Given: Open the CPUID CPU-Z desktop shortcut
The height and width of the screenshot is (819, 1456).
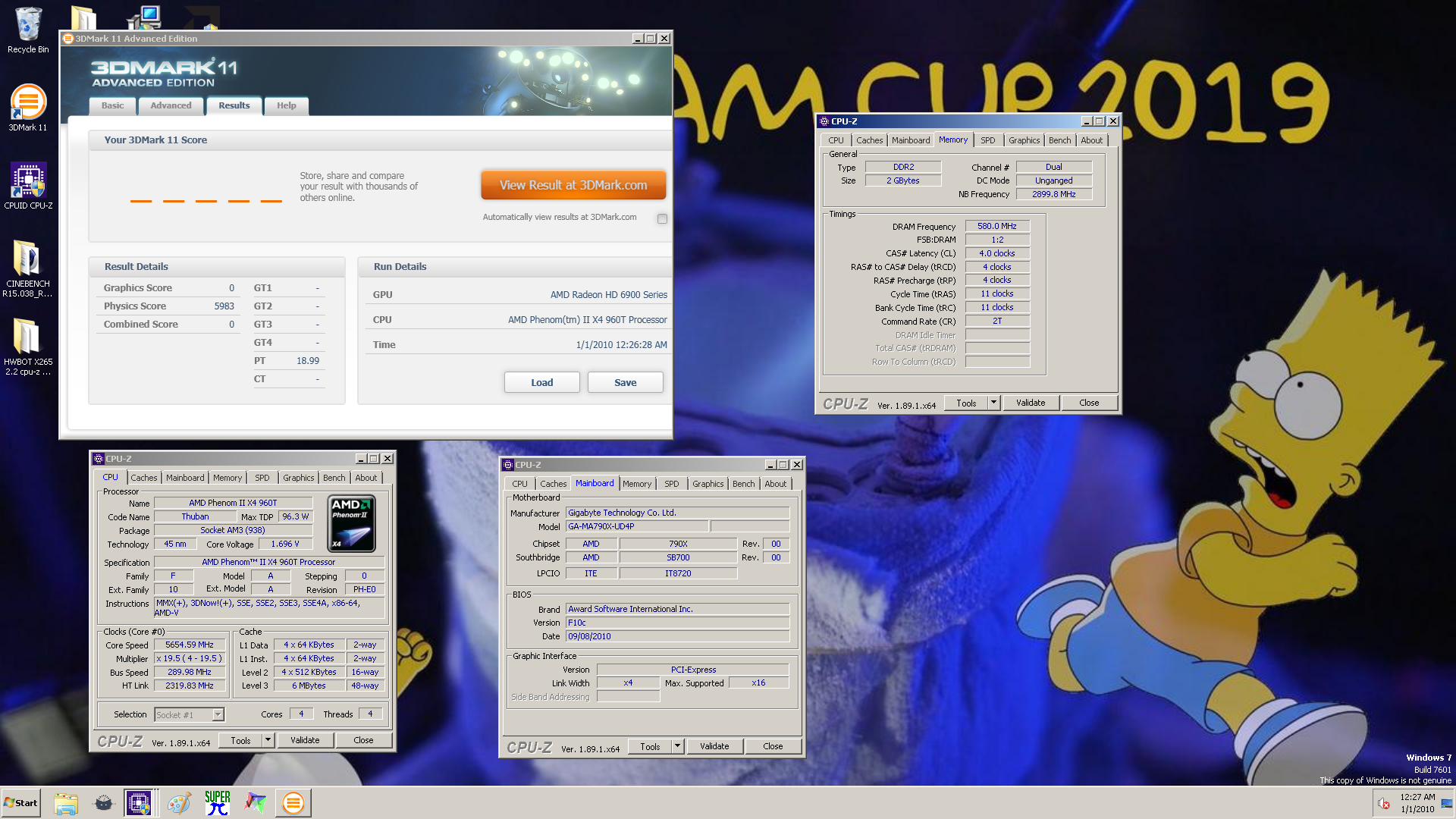Looking at the screenshot, I should (x=28, y=186).
